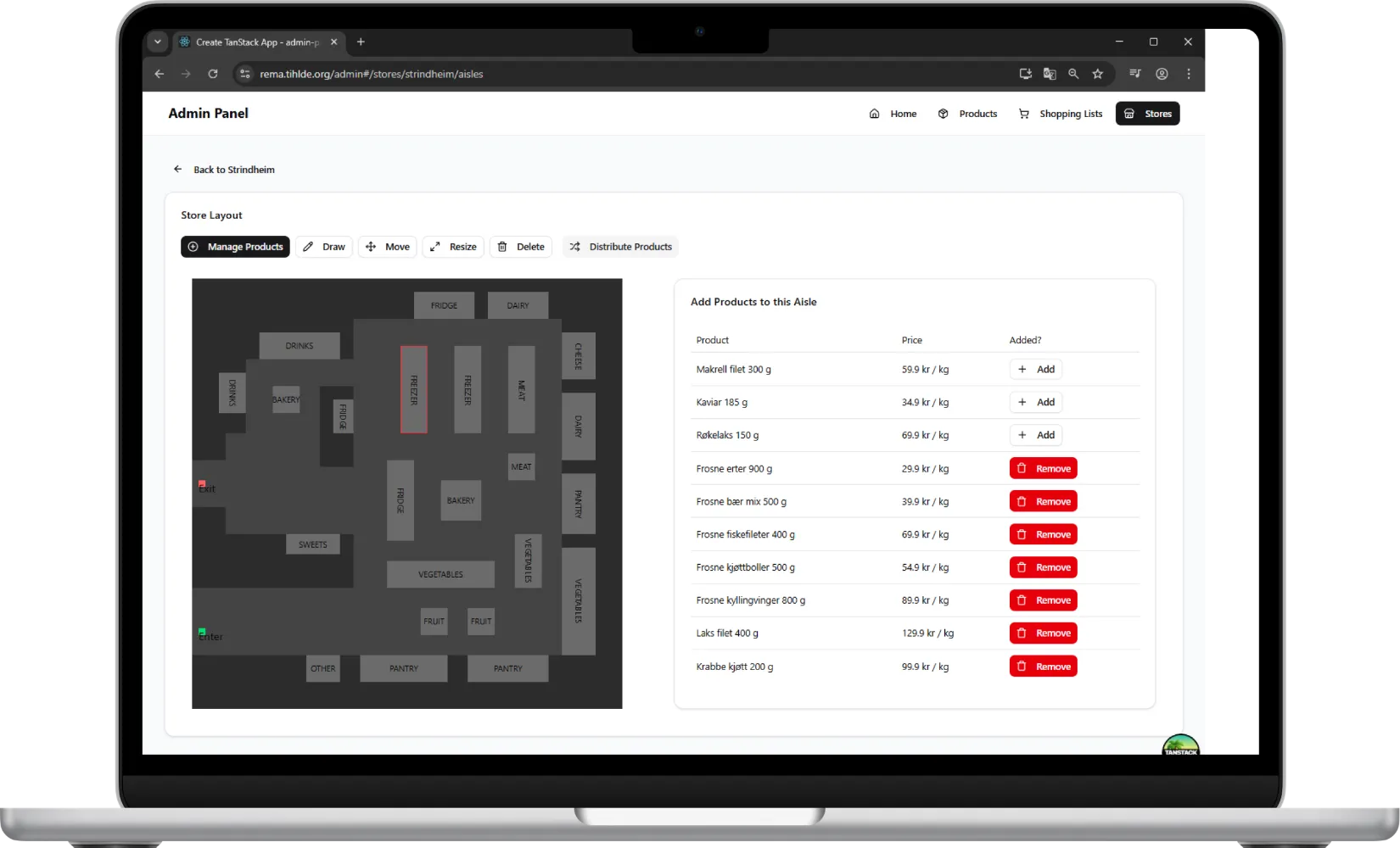Add Røkelaks 150 g to aisle
Screen dimensions: 1400x848
1036,435
